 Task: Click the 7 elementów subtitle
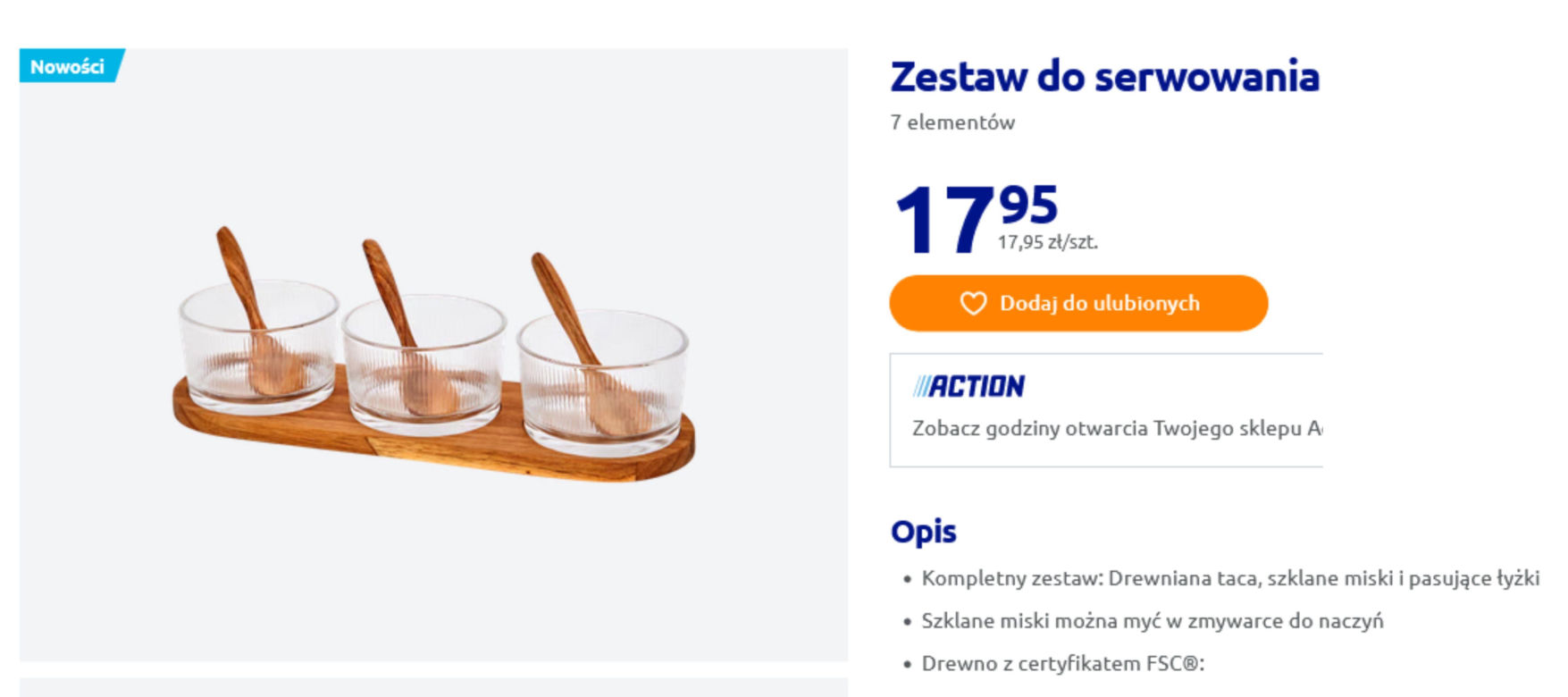[952, 122]
